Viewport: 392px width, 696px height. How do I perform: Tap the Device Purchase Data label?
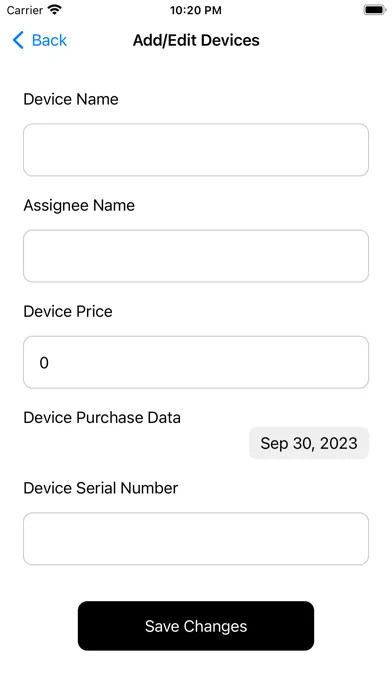(x=102, y=418)
